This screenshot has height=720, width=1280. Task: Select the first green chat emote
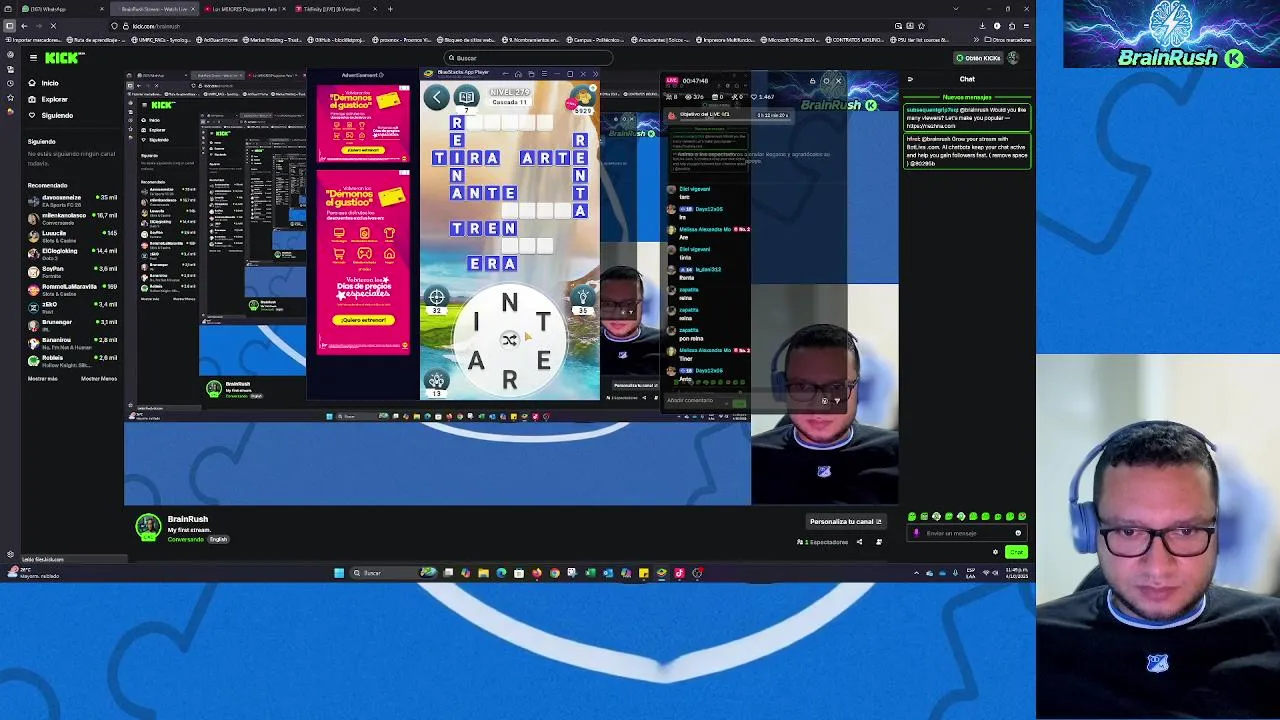pos(912,517)
